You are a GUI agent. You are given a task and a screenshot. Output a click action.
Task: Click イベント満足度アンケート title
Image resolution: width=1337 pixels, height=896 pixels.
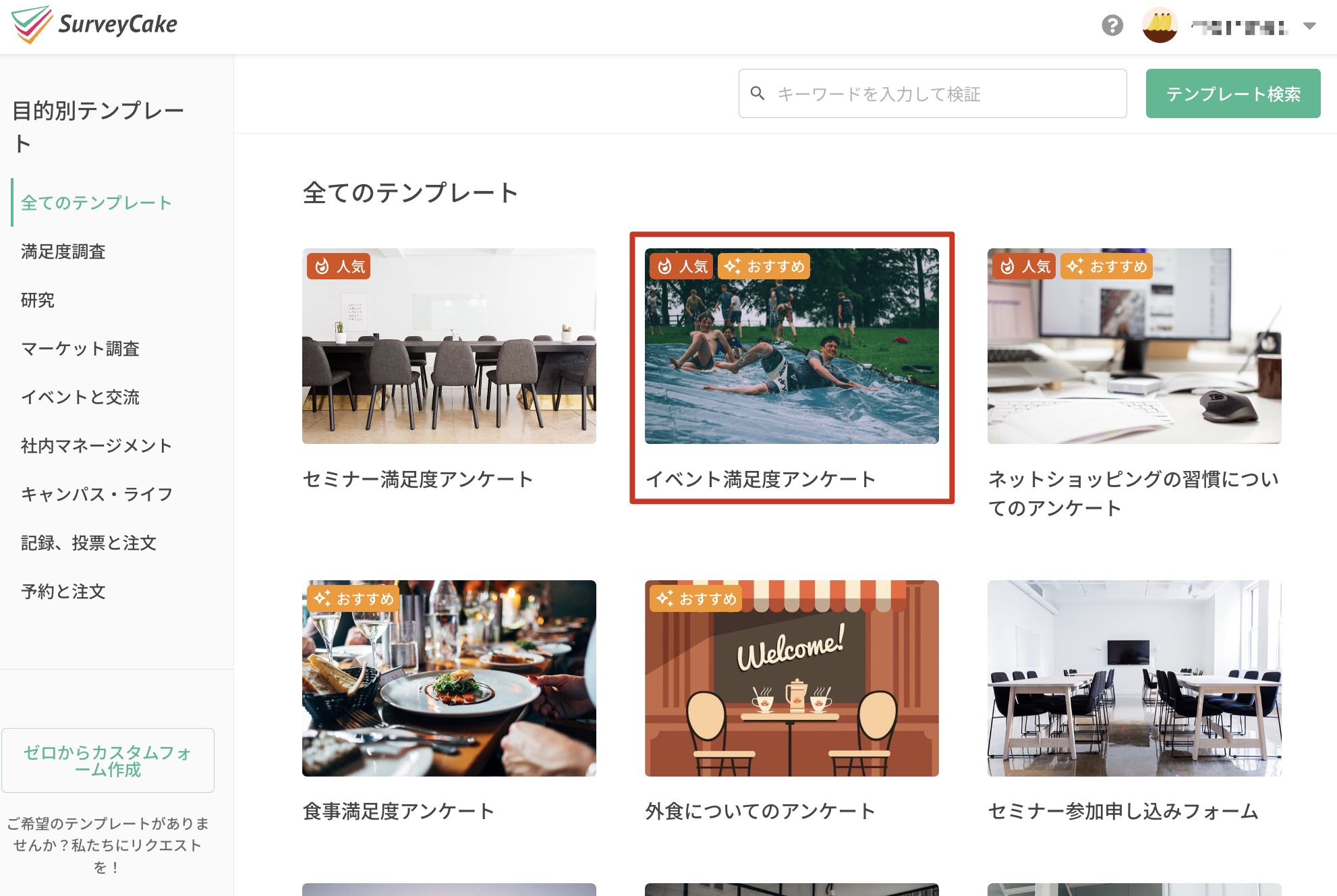pos(761,479)
